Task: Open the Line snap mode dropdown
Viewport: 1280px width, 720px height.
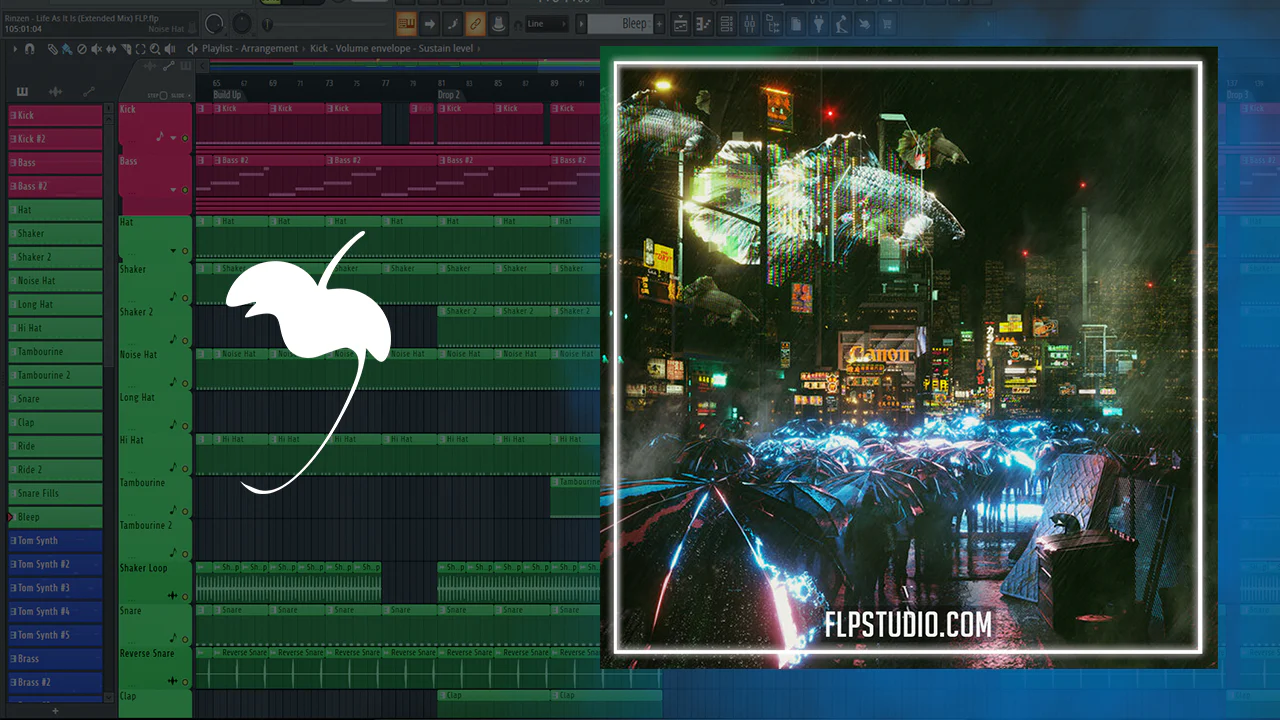Action: tap(546, 23)
